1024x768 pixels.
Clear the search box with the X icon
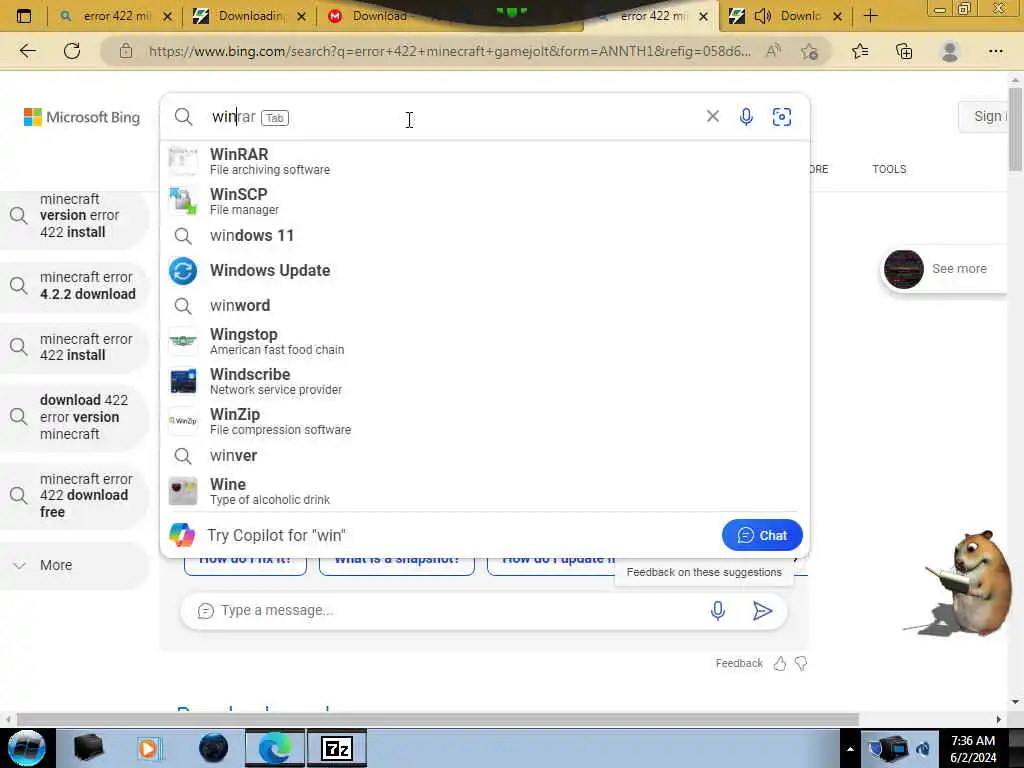click(x=712, y=116)
